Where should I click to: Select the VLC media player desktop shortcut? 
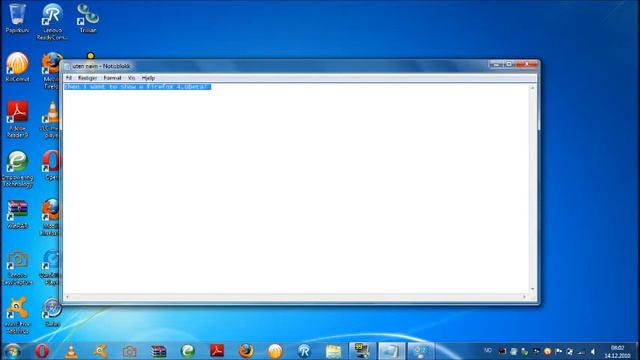tap(50, 119)
